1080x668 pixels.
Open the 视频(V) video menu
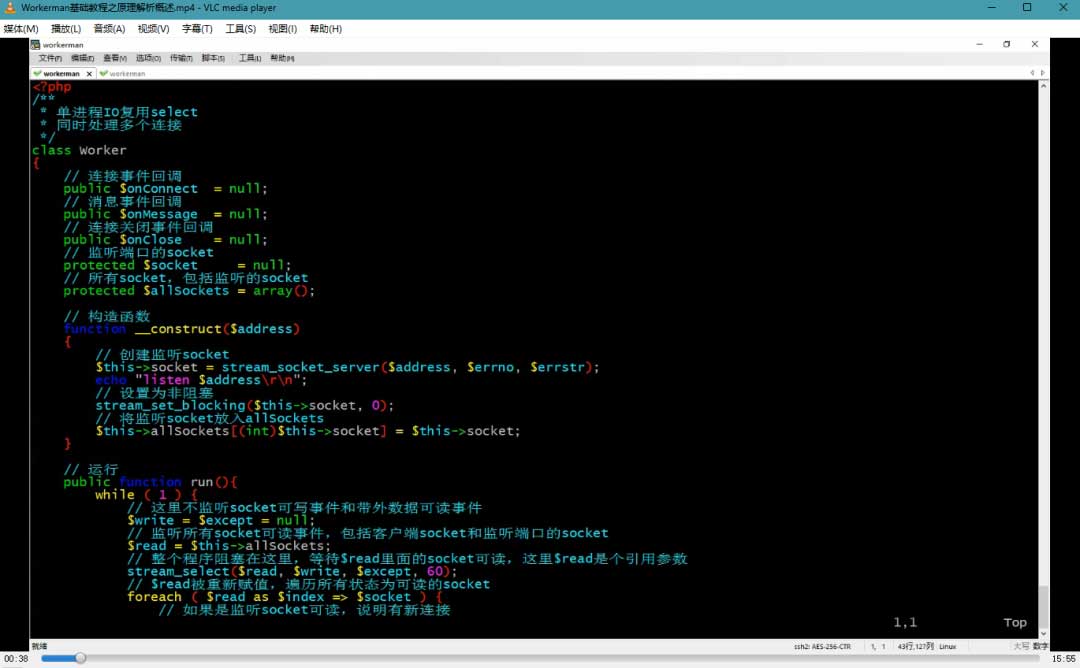(x=153, y=29)
